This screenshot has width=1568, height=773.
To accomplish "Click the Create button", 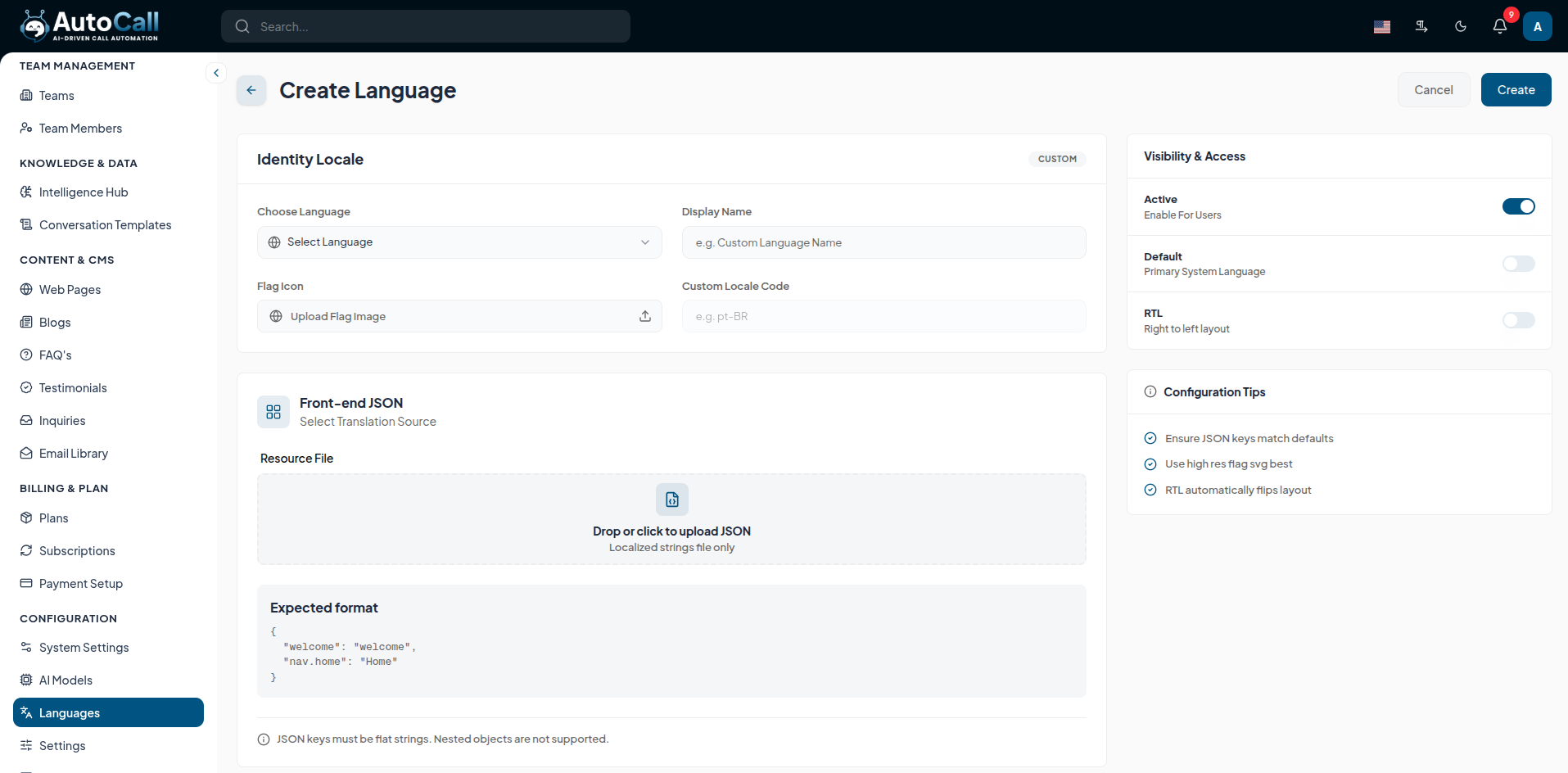I will [1516, 90].
